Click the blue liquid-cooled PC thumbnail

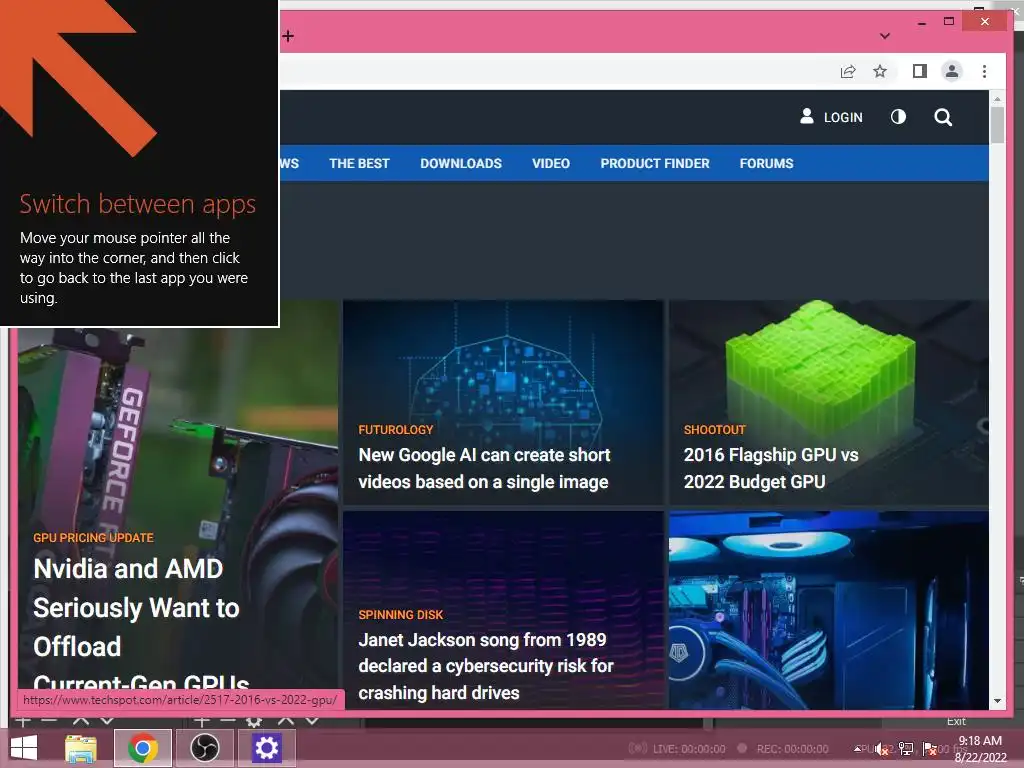[828, 610]
